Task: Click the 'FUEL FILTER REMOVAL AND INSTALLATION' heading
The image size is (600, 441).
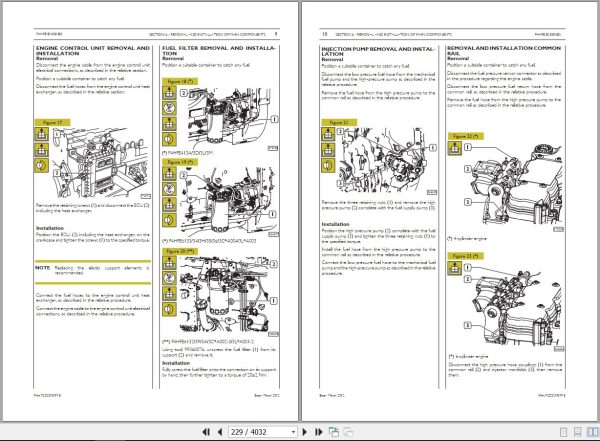Action: (218, 51)
